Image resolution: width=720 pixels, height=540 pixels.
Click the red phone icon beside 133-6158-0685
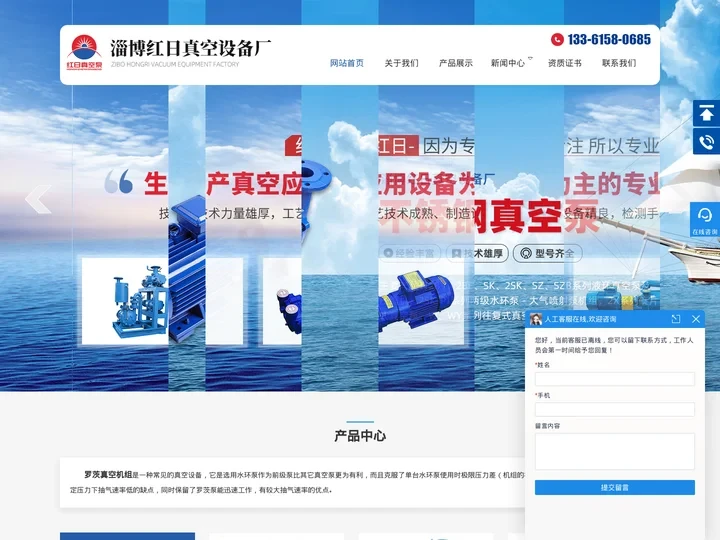[557, 39]
